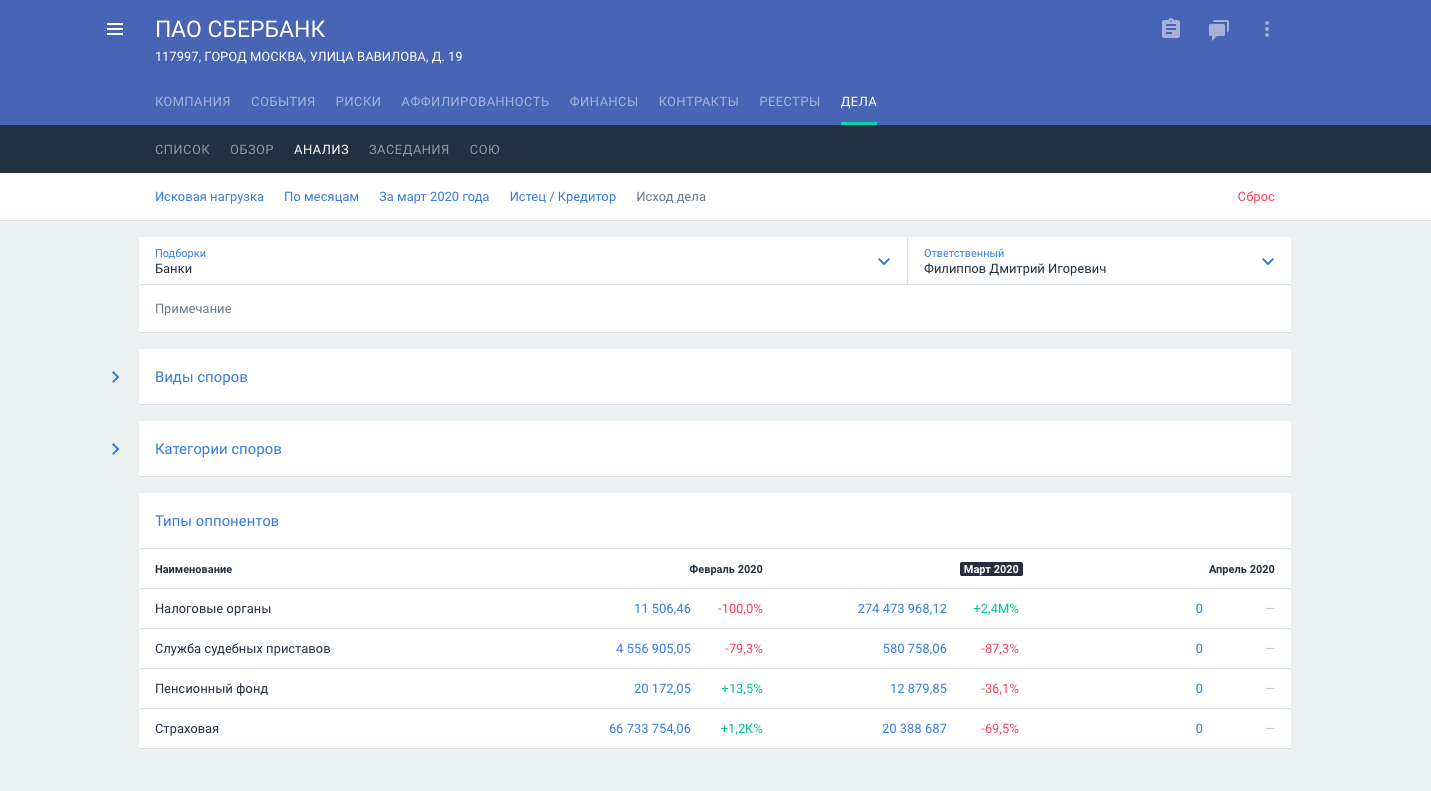Screen dimensions: 1431x791
Task: Click the Категории споров heading
Action: [x=218, y=449]
